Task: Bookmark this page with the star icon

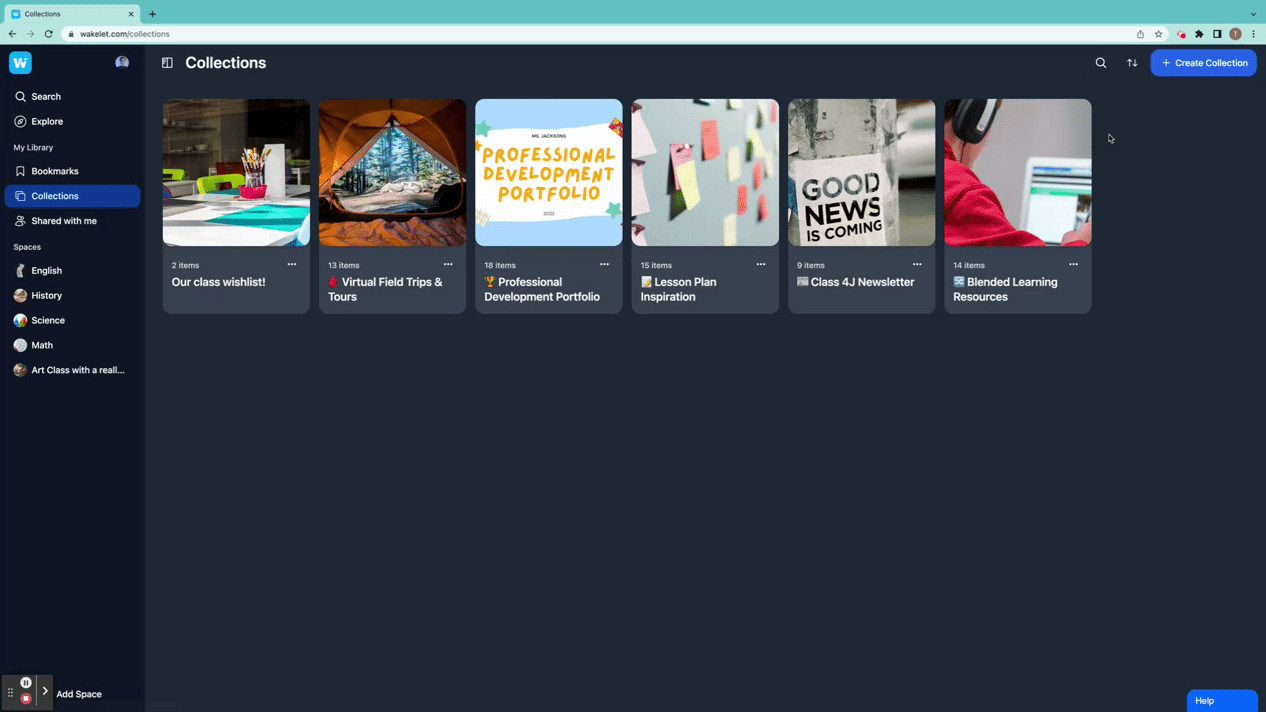Action: point(1159,34)
